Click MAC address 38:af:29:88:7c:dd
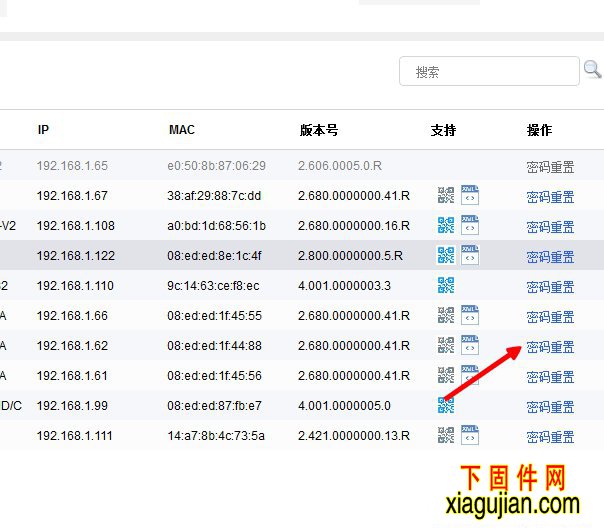Image resolution: width=604 pixels, height=529 pixels. click(x=214, y=196)
